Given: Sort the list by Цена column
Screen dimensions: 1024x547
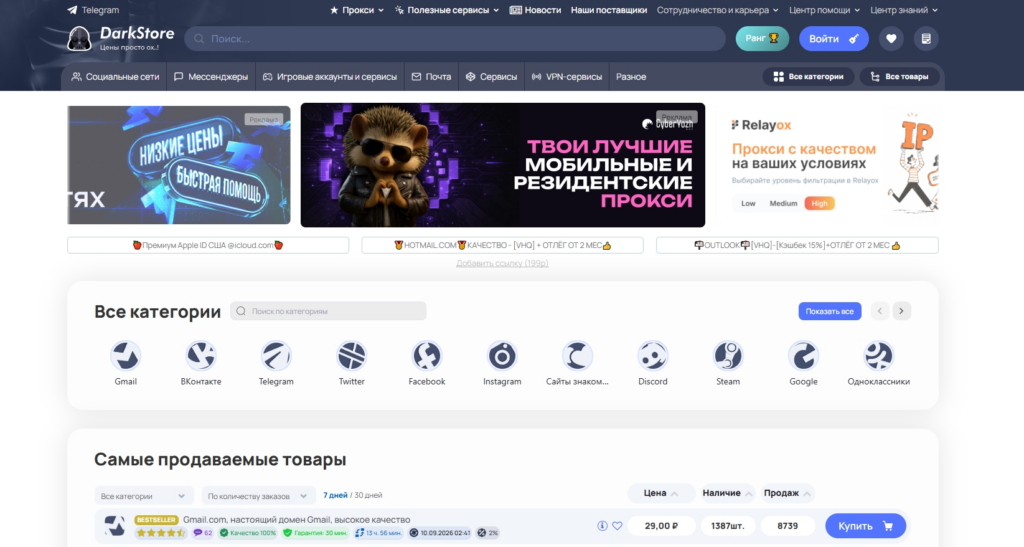Looking at the screenshot, I should pyautogui.click(x=660, y=493).
